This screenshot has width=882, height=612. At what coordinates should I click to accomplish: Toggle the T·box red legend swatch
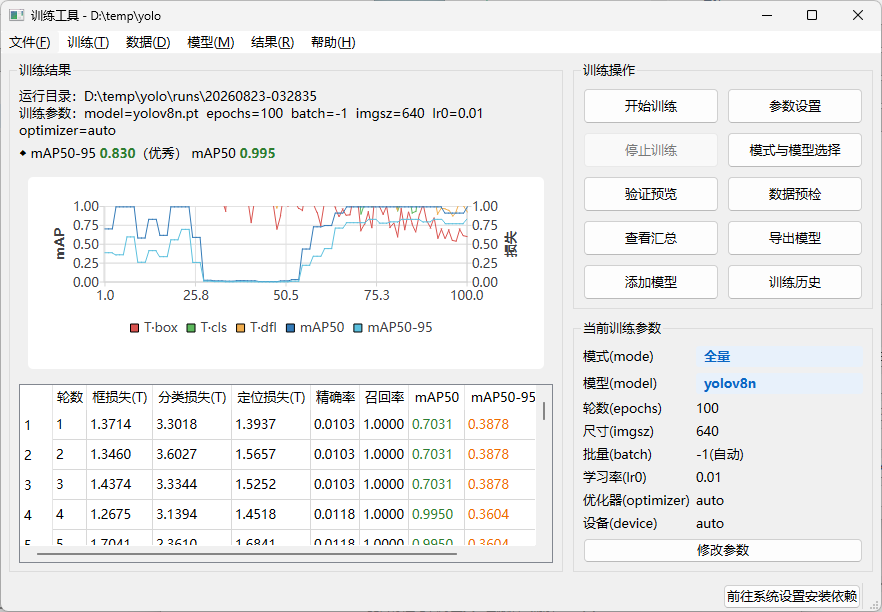[134, 328]
